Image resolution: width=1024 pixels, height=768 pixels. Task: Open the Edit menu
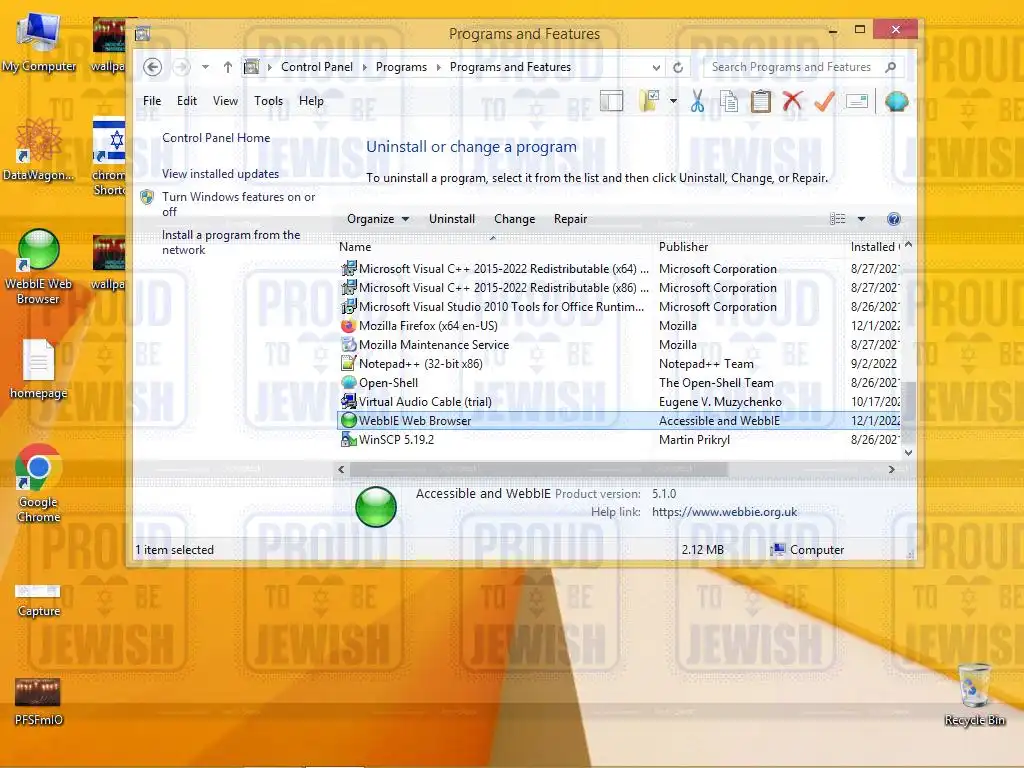tap(187, 101)
